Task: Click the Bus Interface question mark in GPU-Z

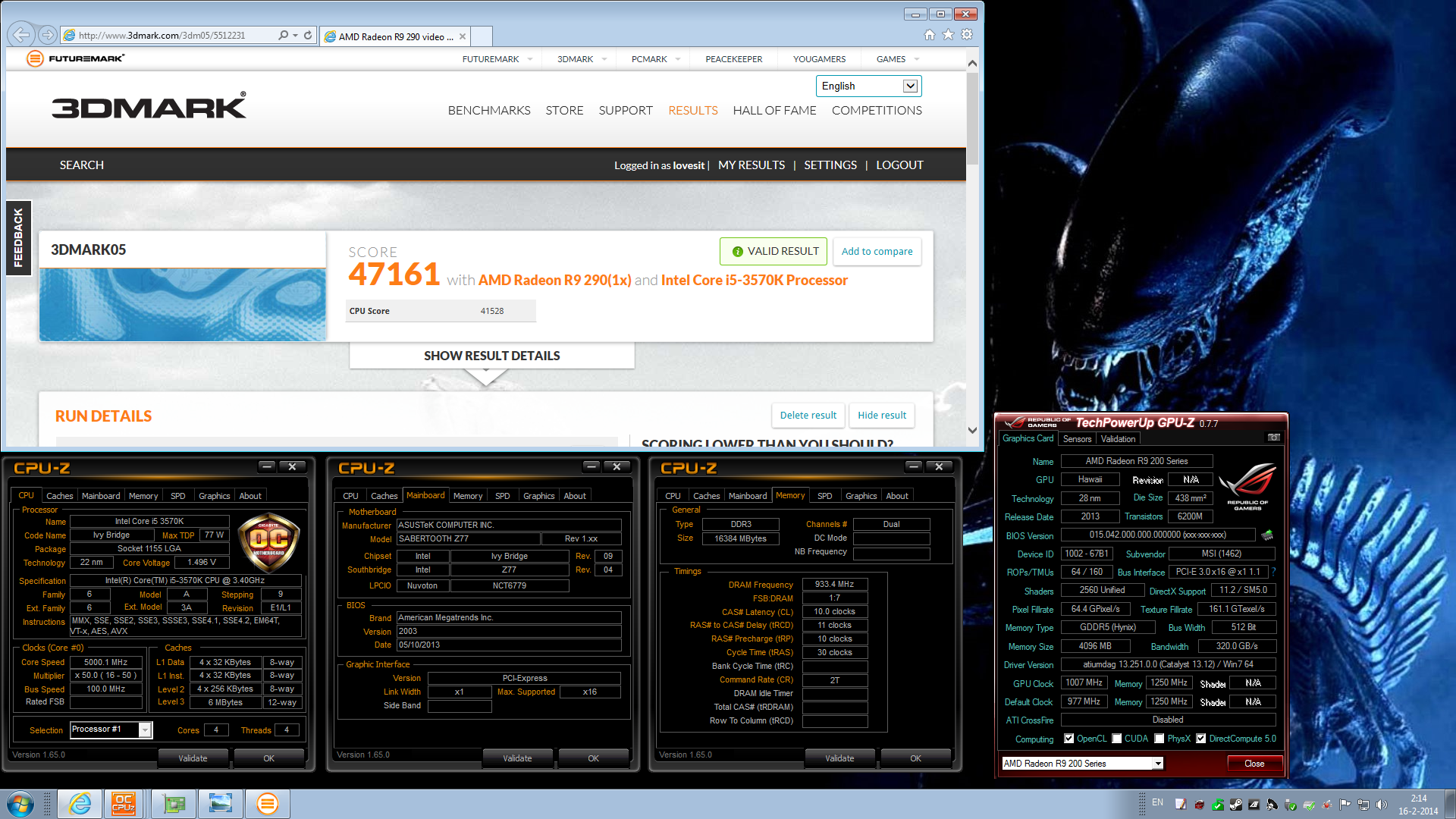Action: click(1273, 572)
